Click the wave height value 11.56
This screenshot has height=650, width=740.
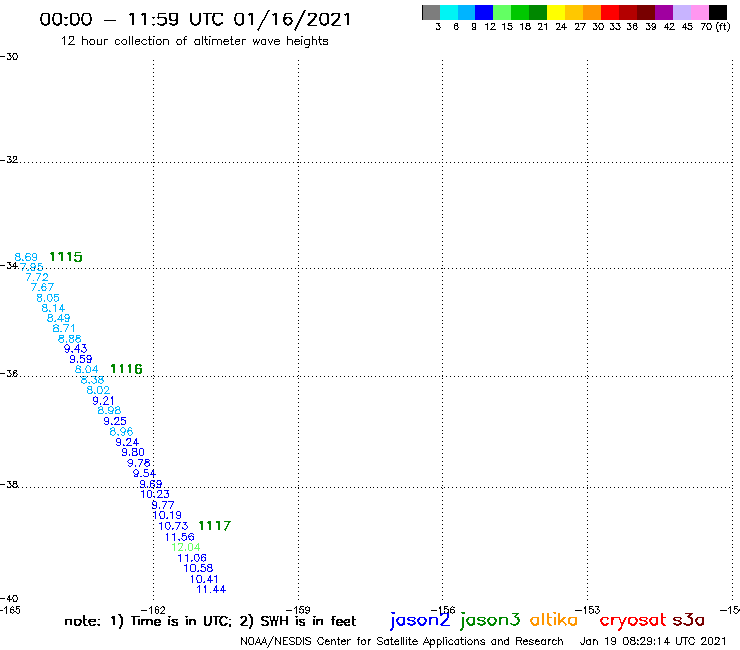pos(179,537)
